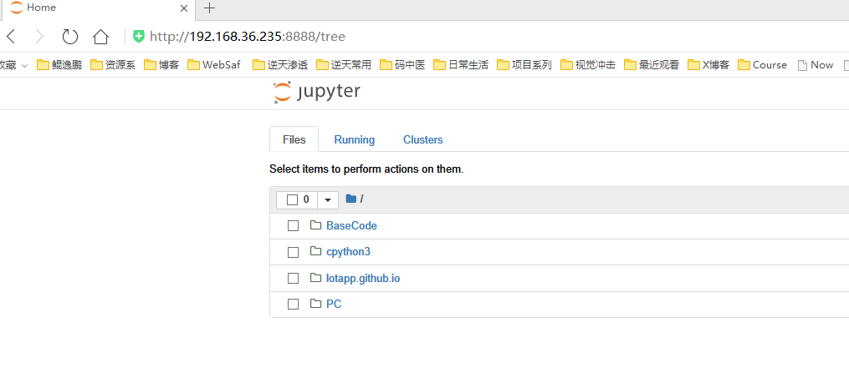The image size is (849, 388).
Task: Open the cpython3 folder link
Action: tap(348, 252)
